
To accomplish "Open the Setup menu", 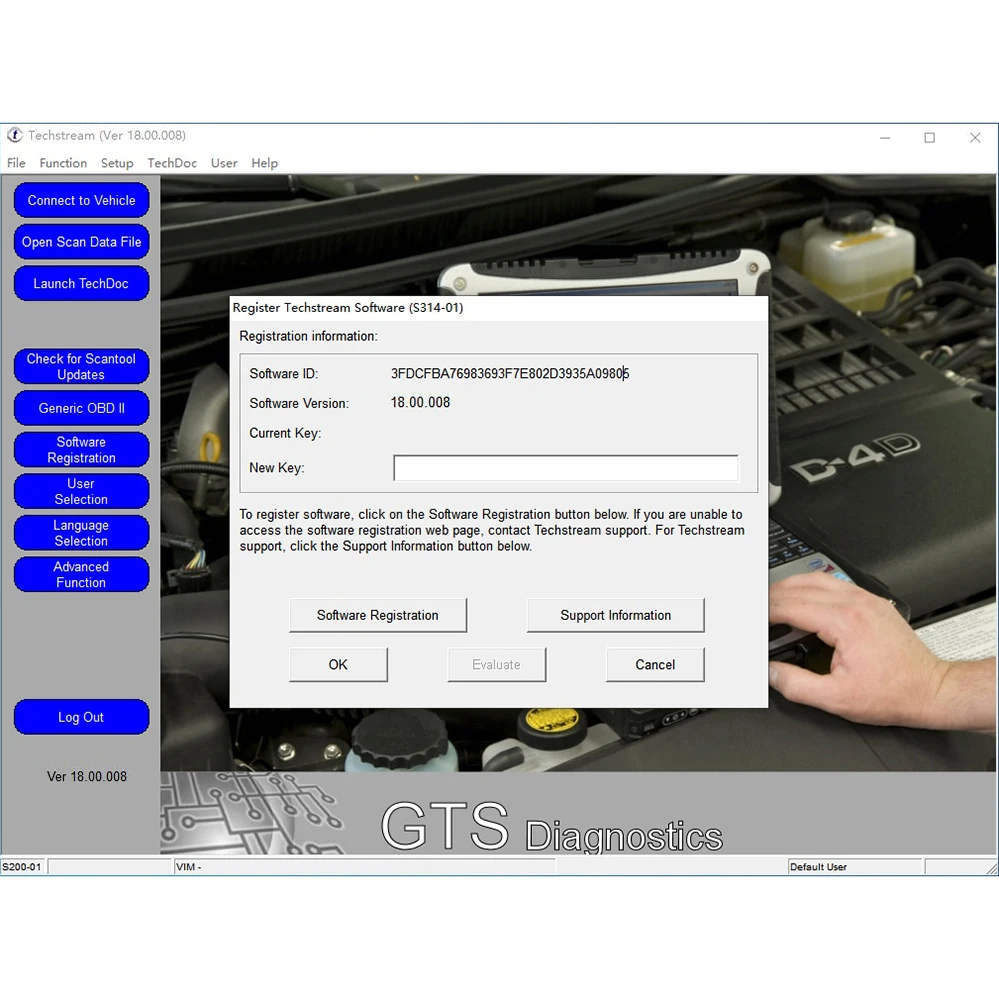I will pyautogui.click(x=117, y=163).
